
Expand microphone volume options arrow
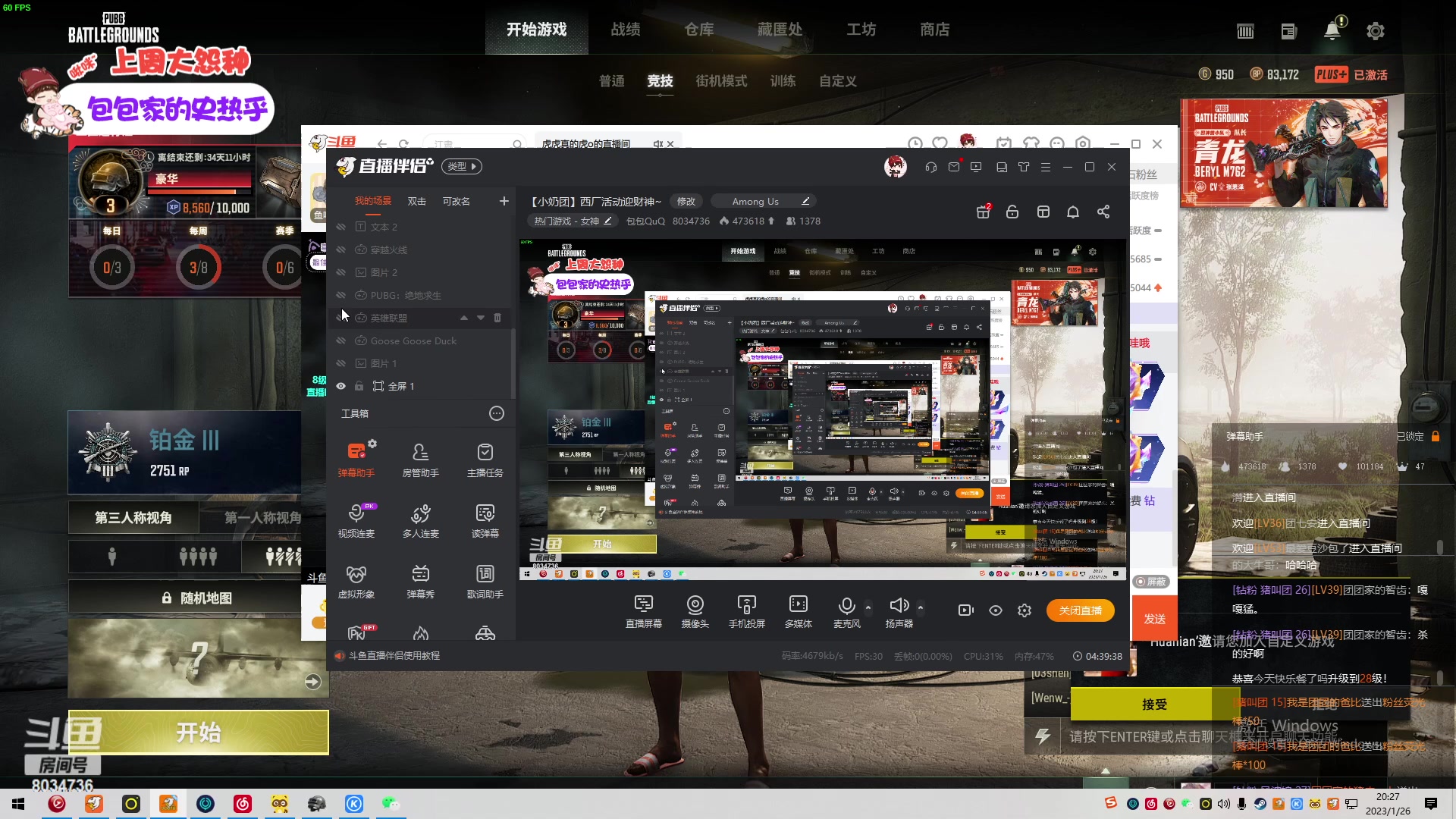coord(868,607)
